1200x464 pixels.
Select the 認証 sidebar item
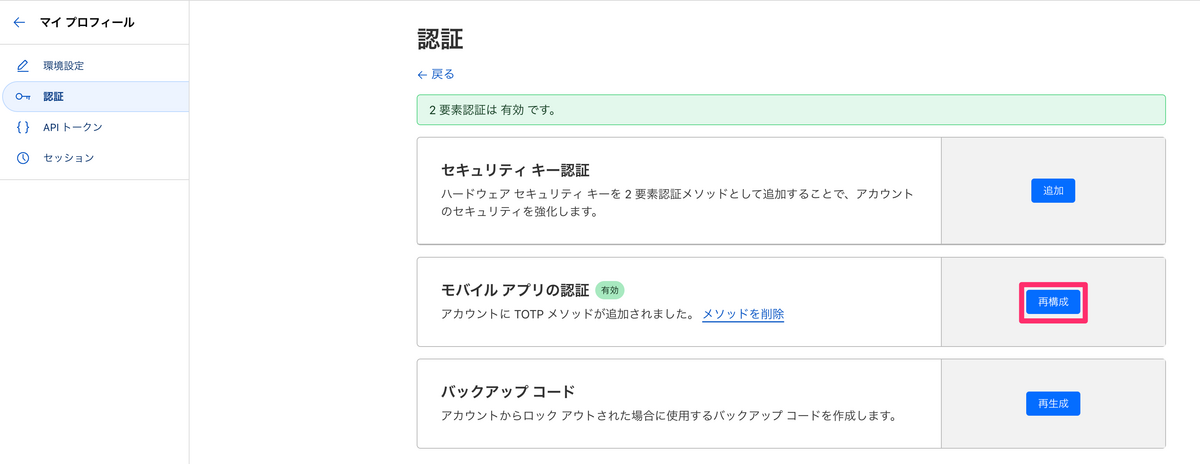pos(94,97)
